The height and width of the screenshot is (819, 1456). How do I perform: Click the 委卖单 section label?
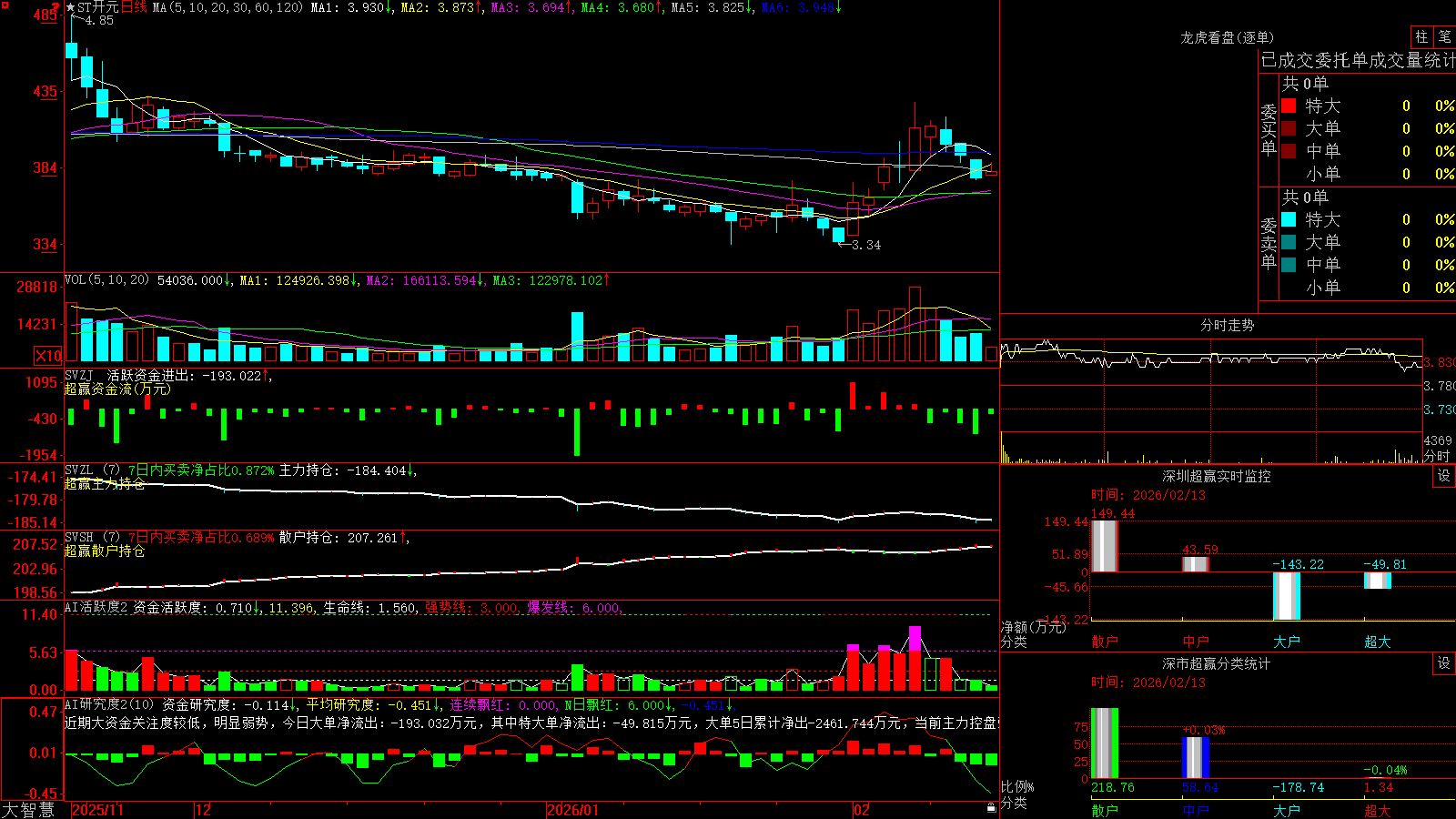click(x=1269, y=244)
